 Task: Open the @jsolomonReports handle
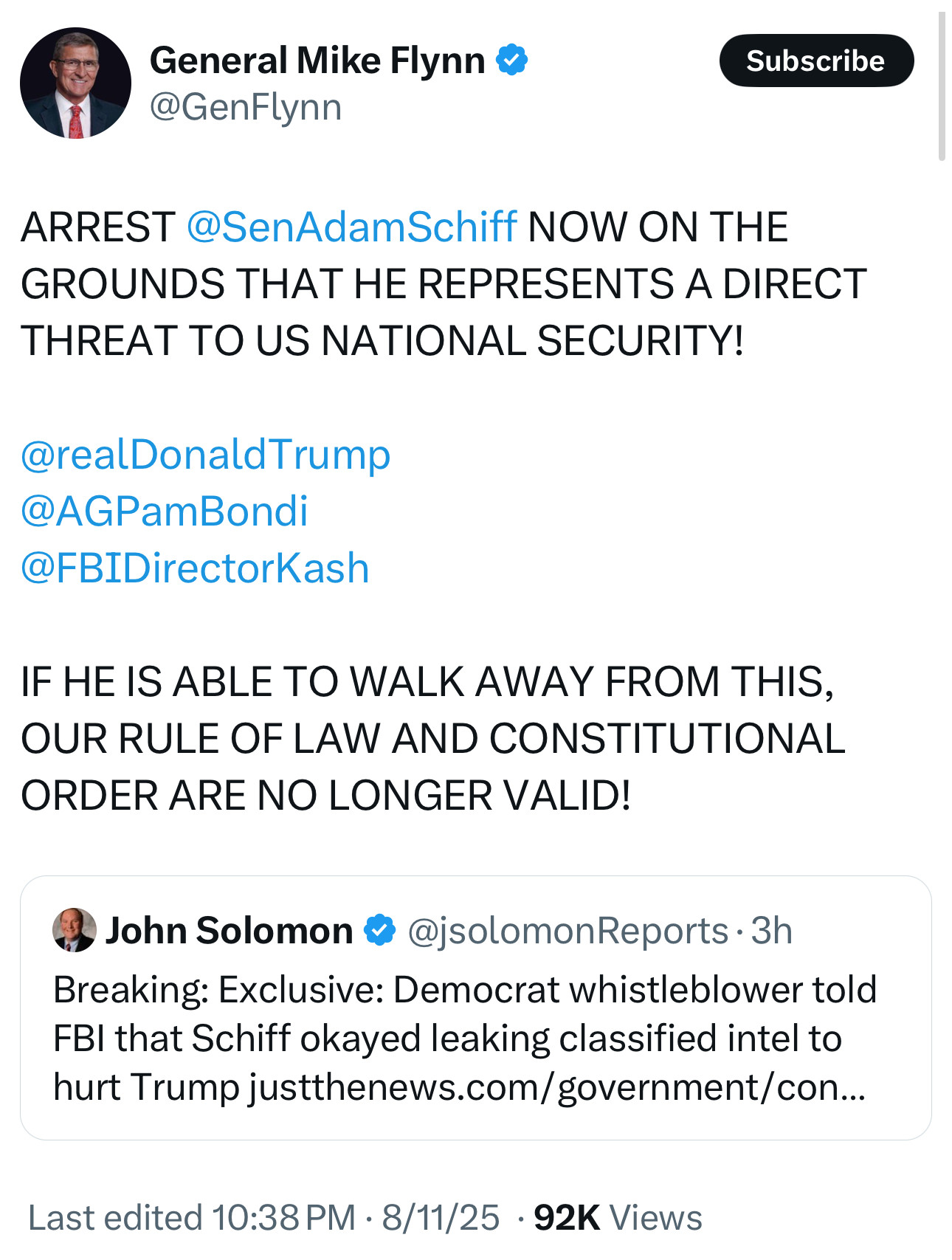pos(568,930)
